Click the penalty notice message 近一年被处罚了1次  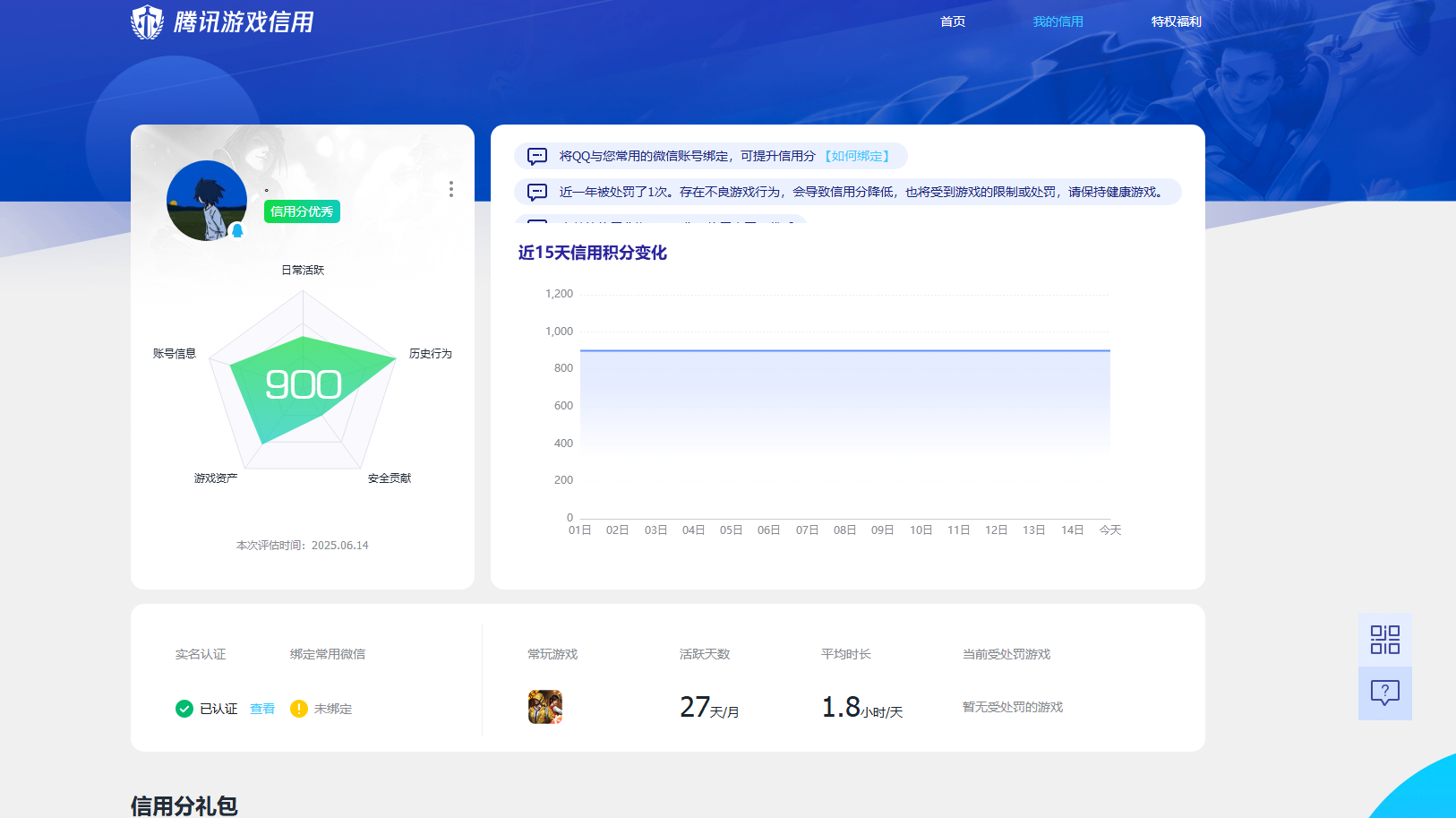coord(863,192)
